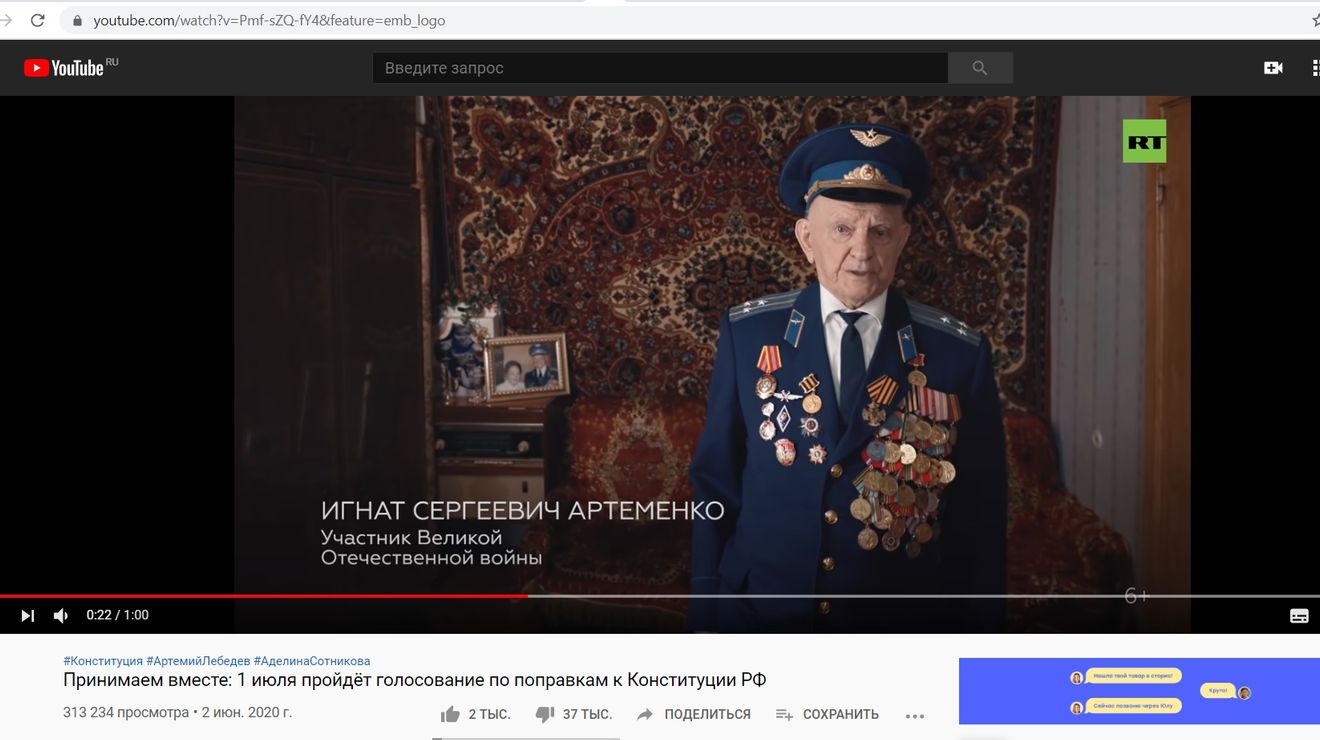The width and height of the screenshot is (1320, 740).
Task: Reload the page with browser refresh icon
Action: (x=38, y=20)
